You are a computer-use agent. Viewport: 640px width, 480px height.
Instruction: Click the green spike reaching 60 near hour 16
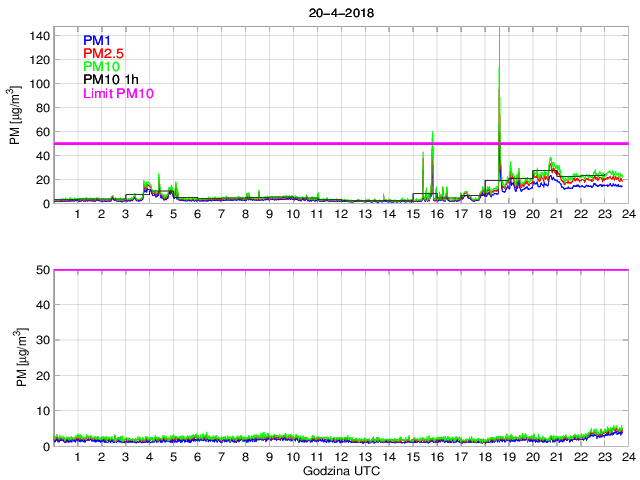432,135
